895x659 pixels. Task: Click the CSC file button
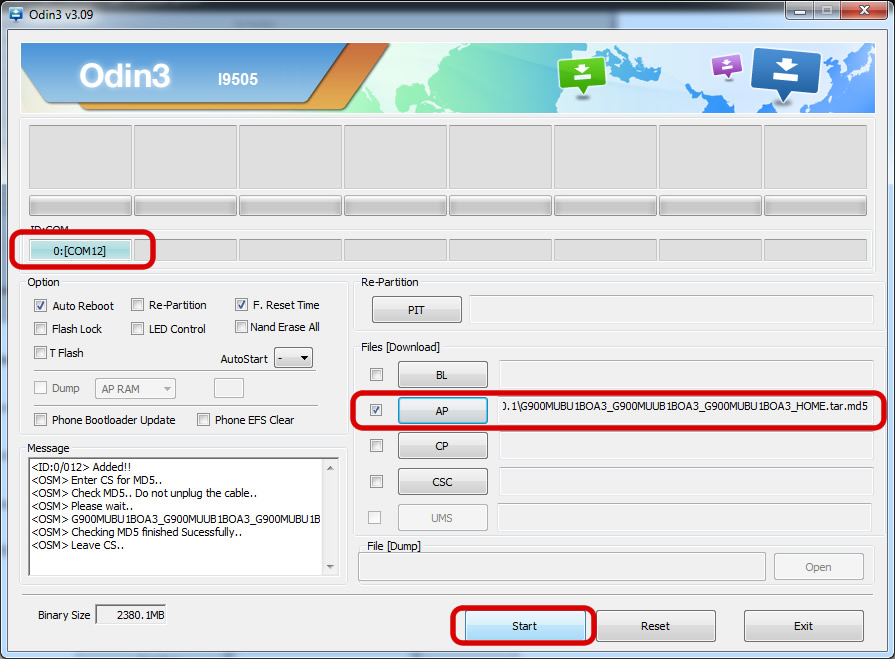[x=442, y=482]
